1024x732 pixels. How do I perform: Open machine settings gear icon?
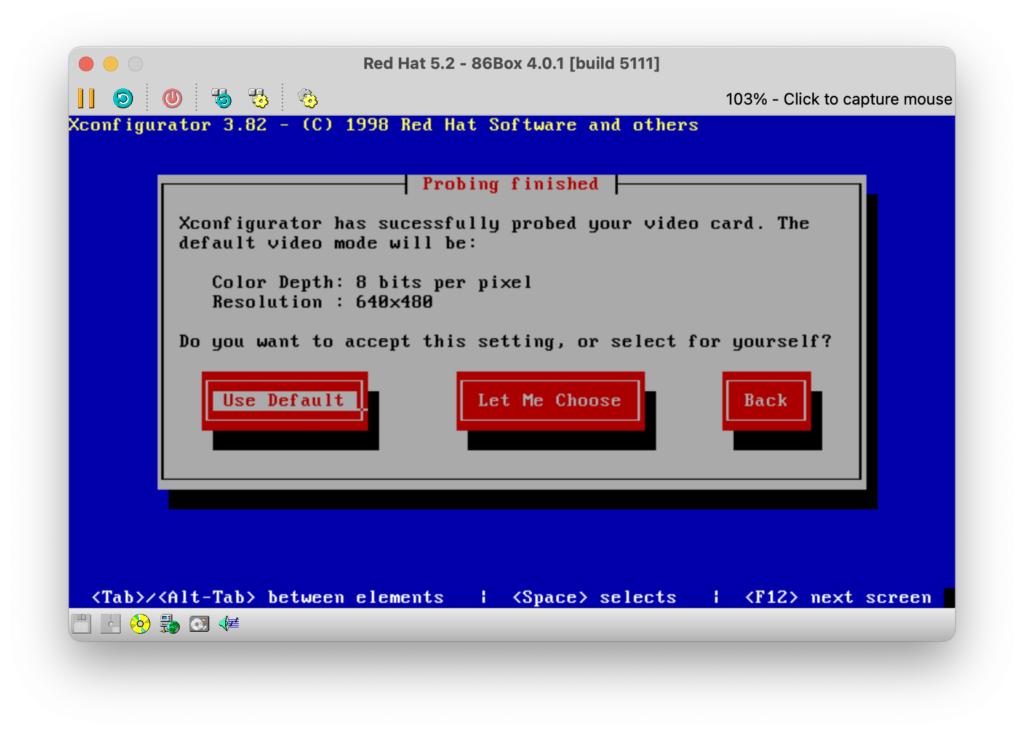tap(308, 99)
